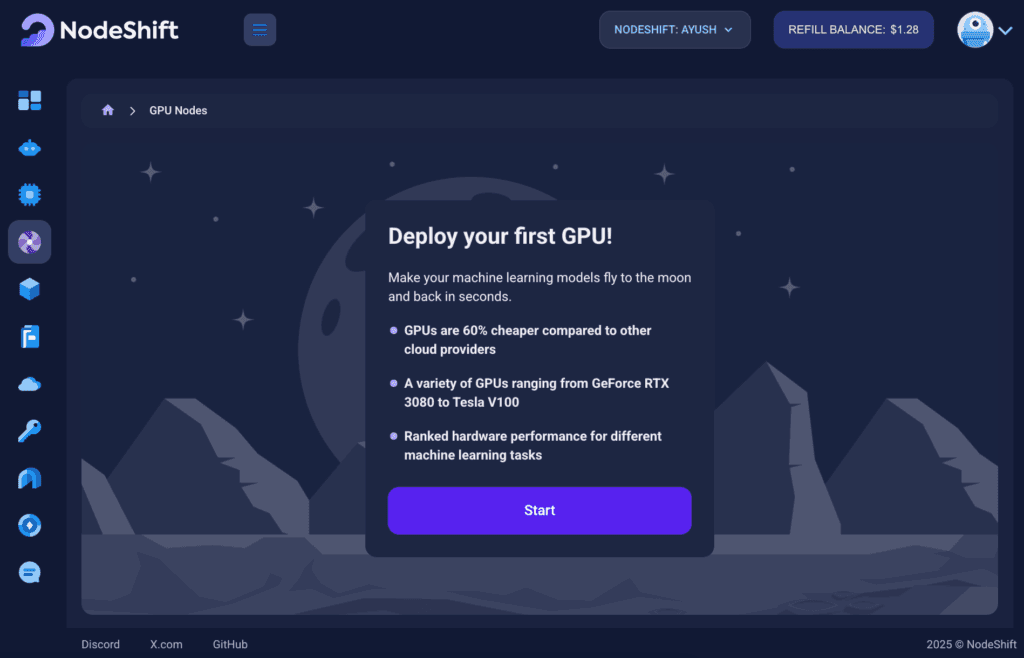Click the robot face sidebar icon
Screen dimensions: 1024x658
click(29, 148)
